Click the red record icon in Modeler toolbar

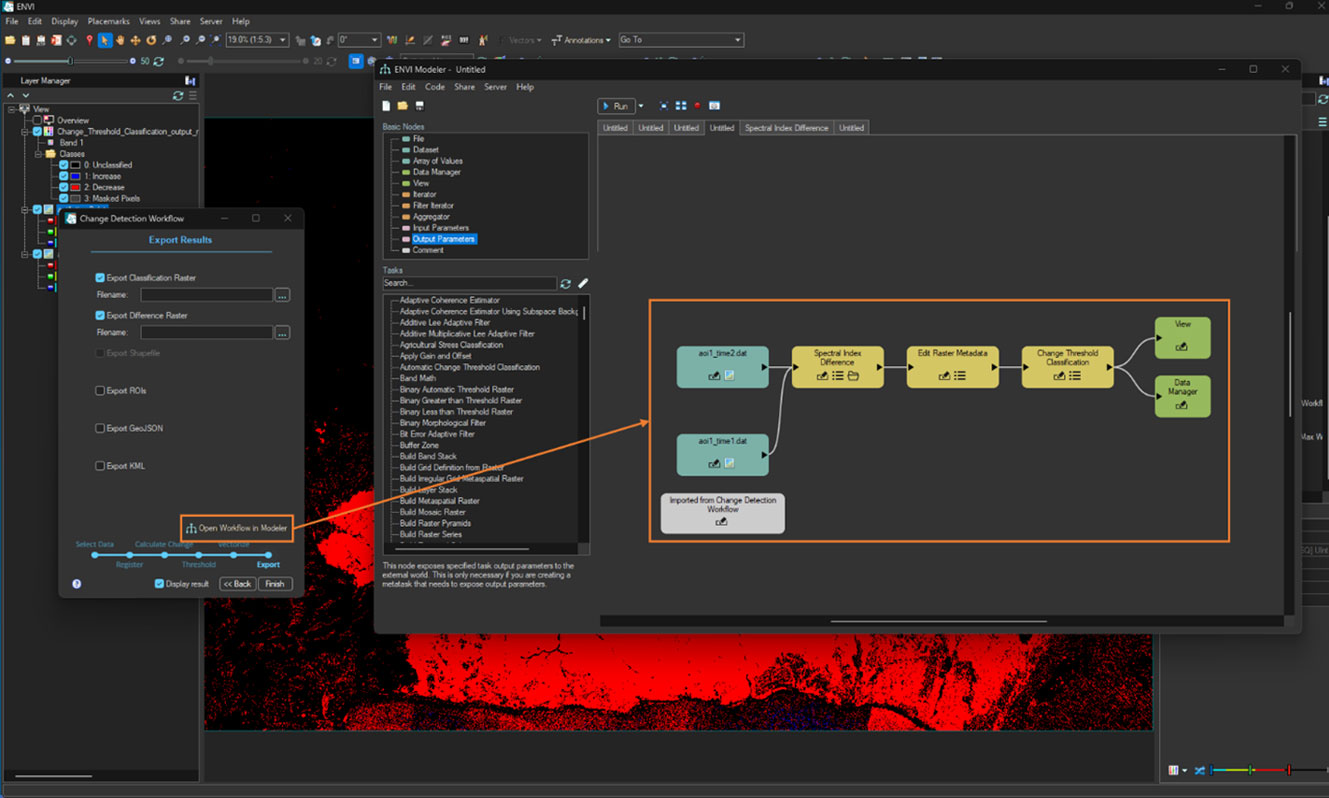[x=697, y=106]
